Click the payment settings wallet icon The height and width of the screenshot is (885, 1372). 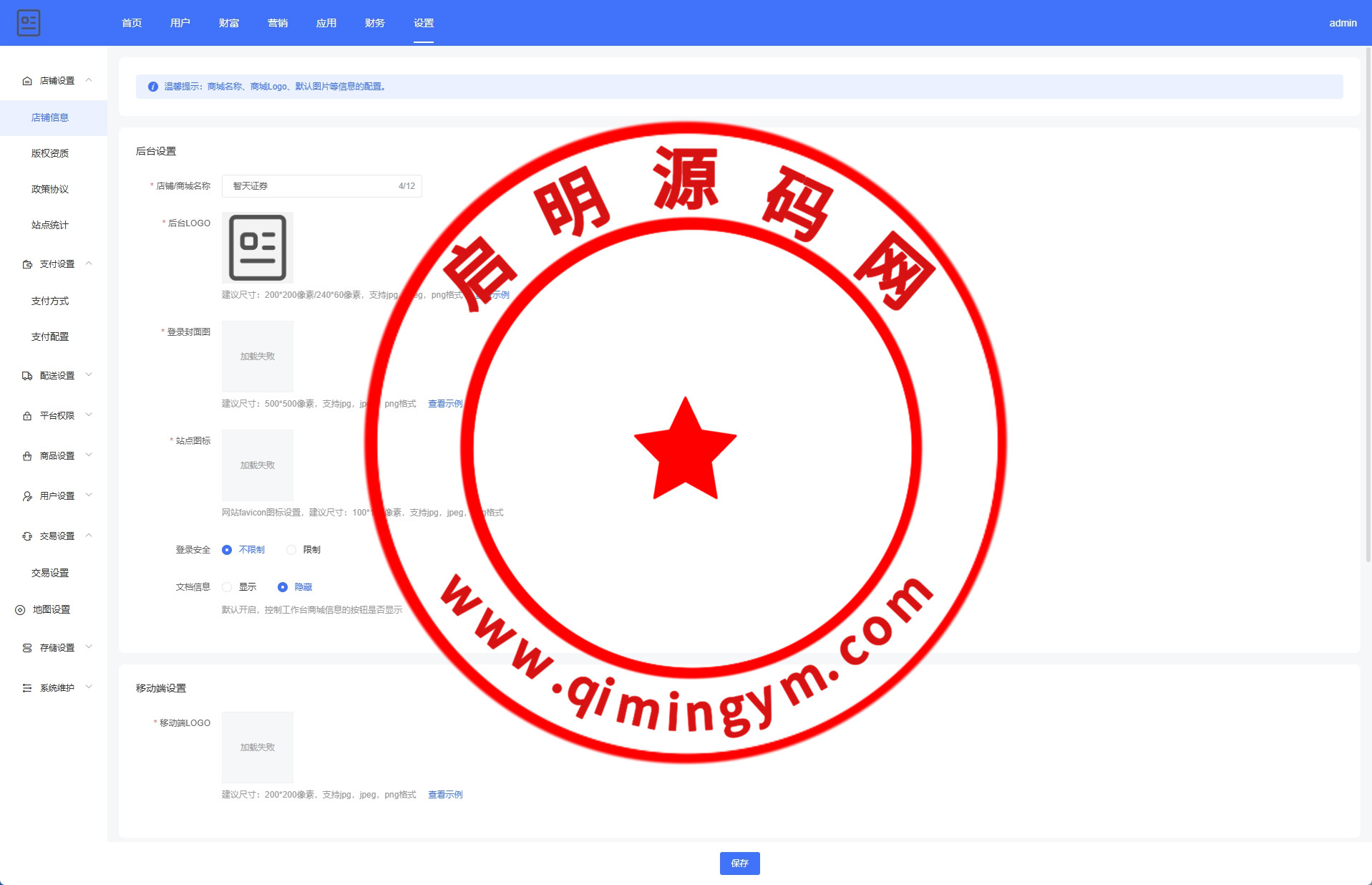coord(27,264)
